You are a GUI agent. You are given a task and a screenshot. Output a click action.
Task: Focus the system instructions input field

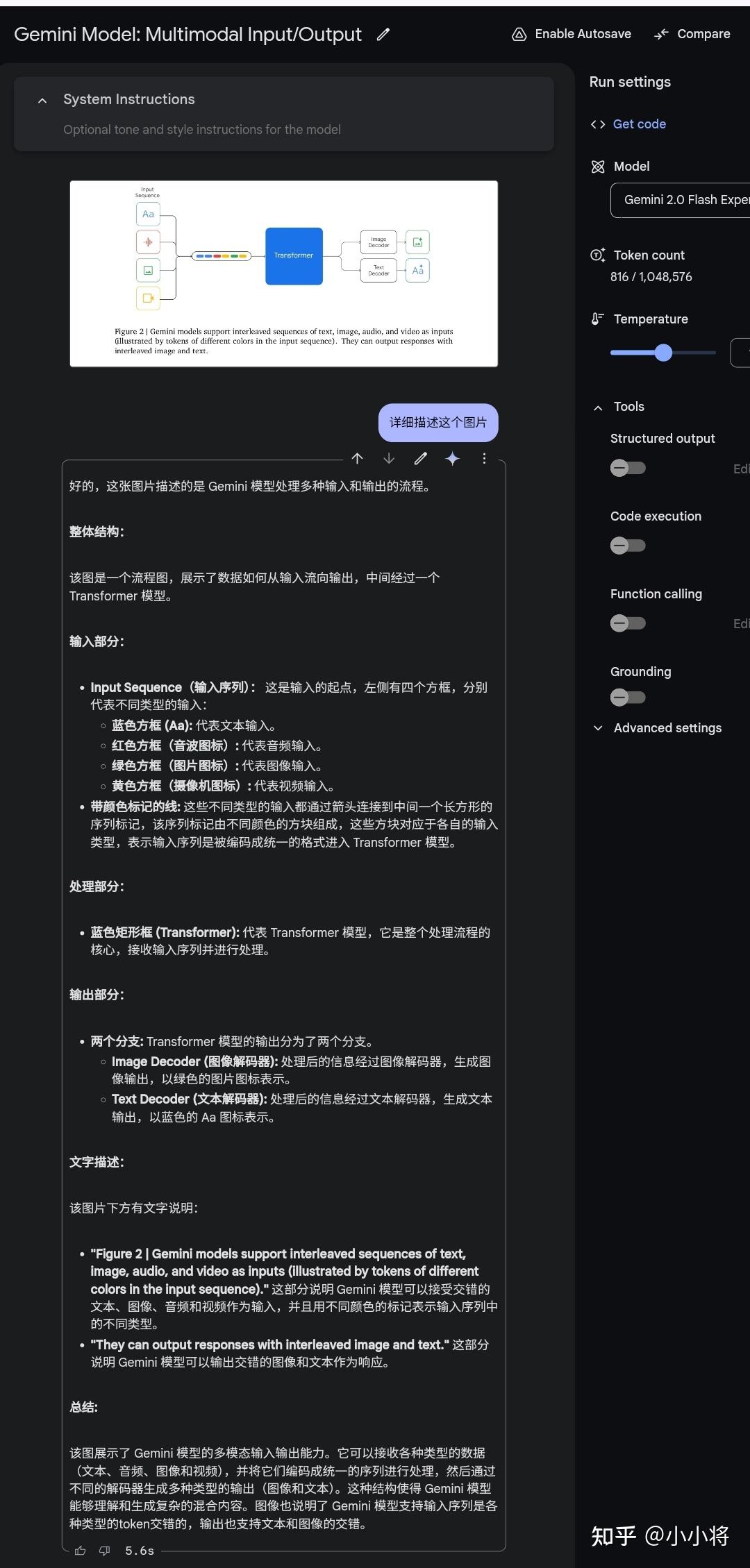[x=202, y=130]
